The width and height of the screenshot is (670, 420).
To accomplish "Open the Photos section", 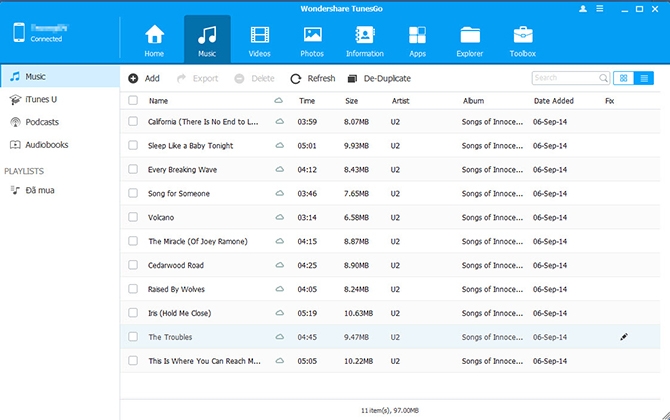I will point(312,41).
